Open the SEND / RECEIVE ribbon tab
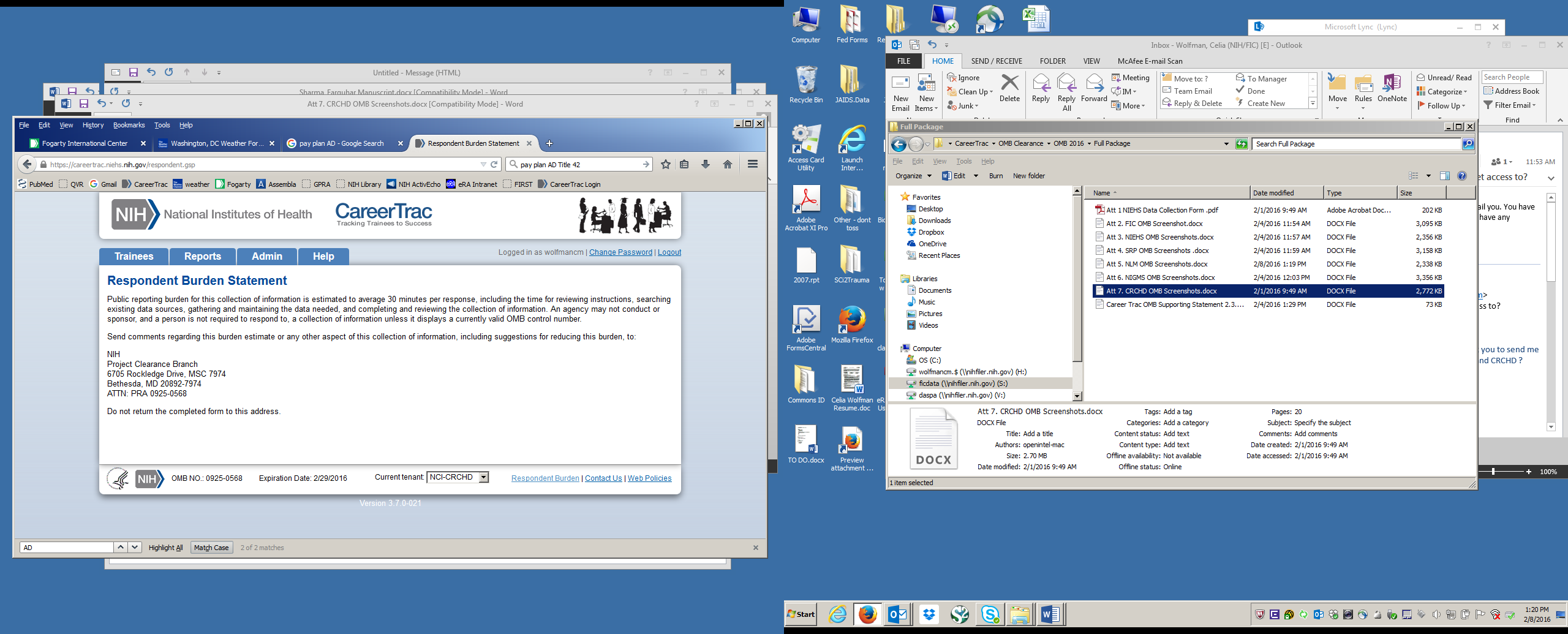This screenshot has height=634, width=1568. (x=997, y=61)
